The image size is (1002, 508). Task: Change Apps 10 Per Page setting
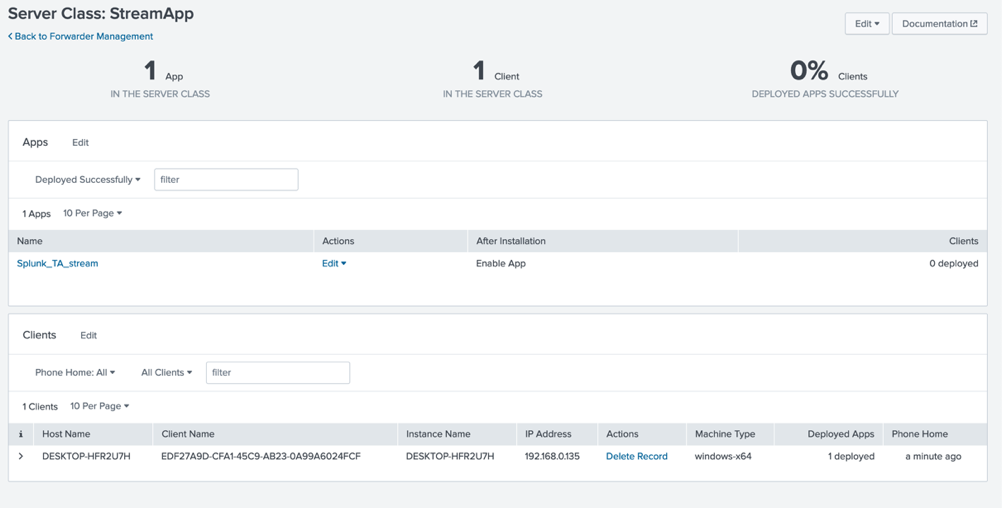92,213
